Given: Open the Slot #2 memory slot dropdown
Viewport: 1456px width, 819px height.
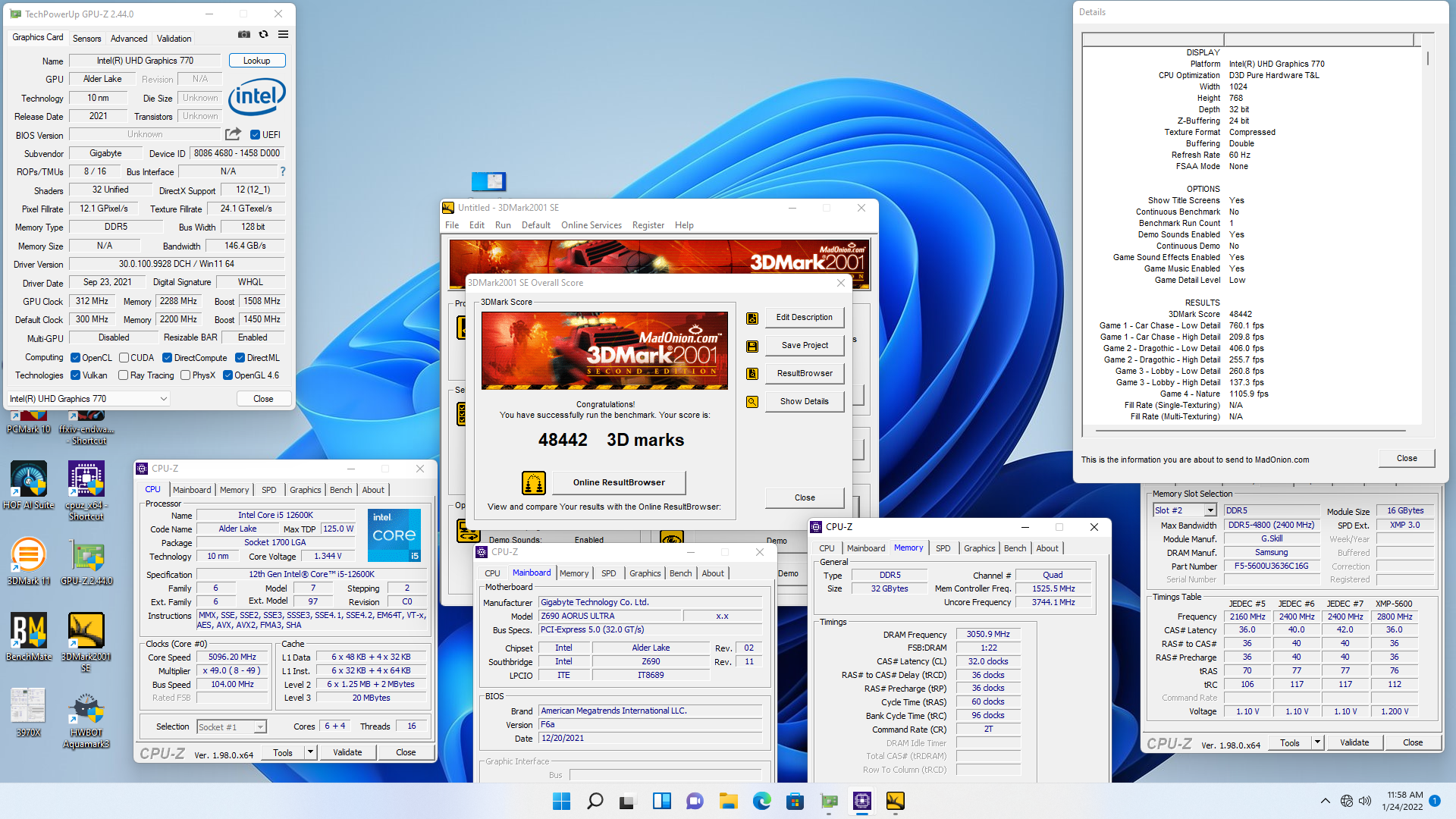Looking at the screenshot, I should pos(1185,510).
